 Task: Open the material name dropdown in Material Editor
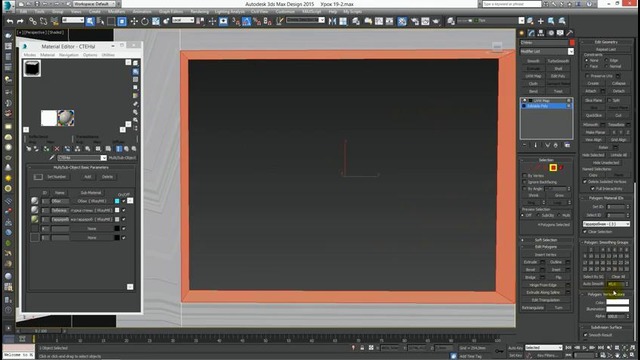click(104, 158)
